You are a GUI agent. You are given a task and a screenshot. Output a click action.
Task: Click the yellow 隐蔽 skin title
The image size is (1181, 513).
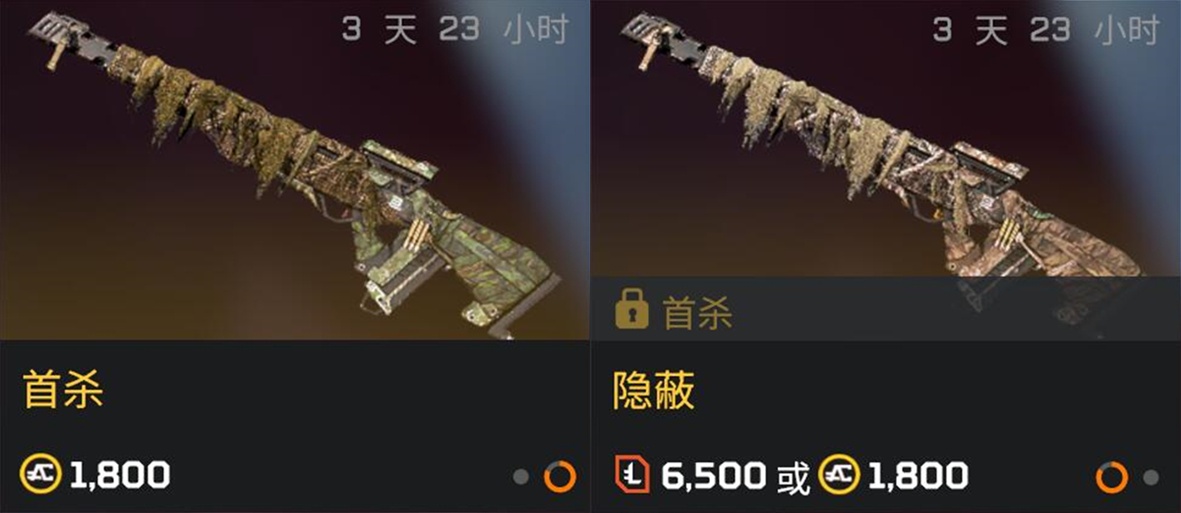coord(654,390)
